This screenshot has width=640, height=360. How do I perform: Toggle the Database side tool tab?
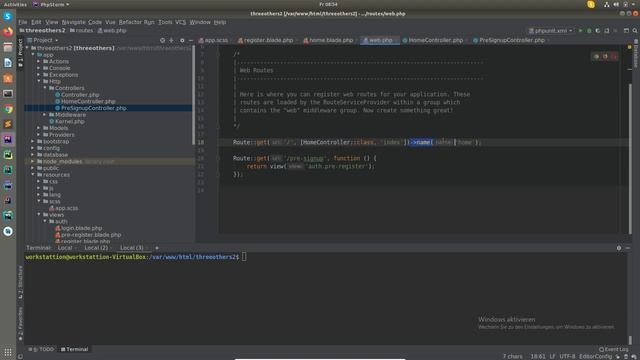point(636,55)
